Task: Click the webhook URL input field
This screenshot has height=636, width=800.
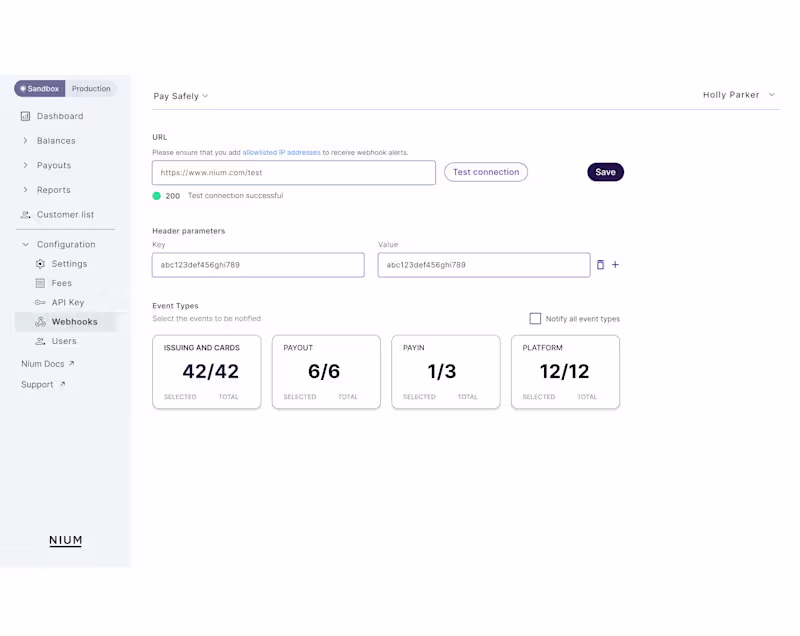Action: pyautogui.click(x=294, y=172)
